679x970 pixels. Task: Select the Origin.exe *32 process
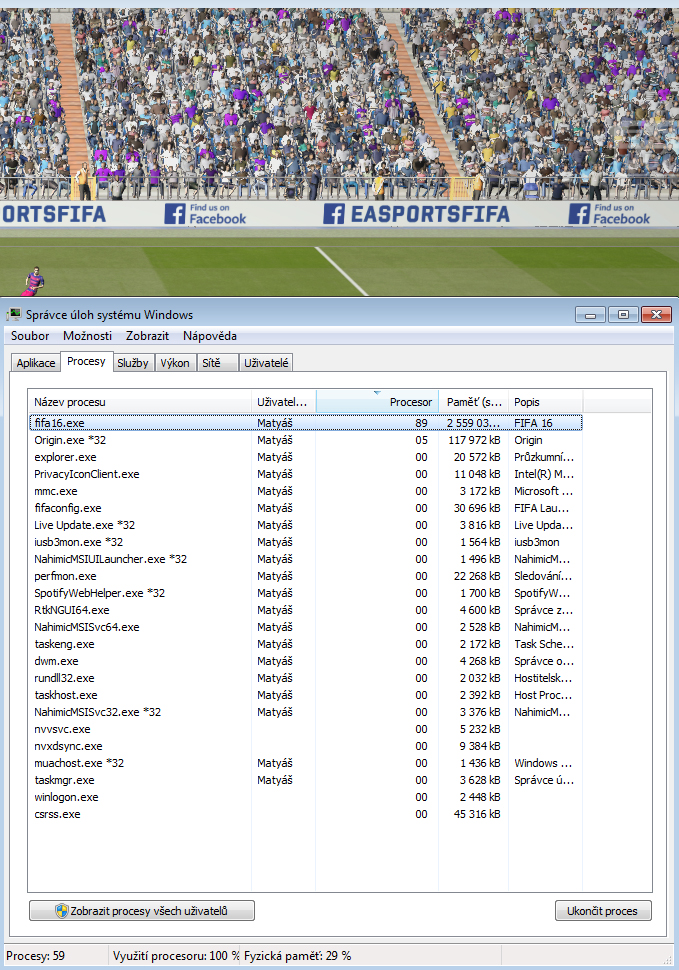(305, 440)
